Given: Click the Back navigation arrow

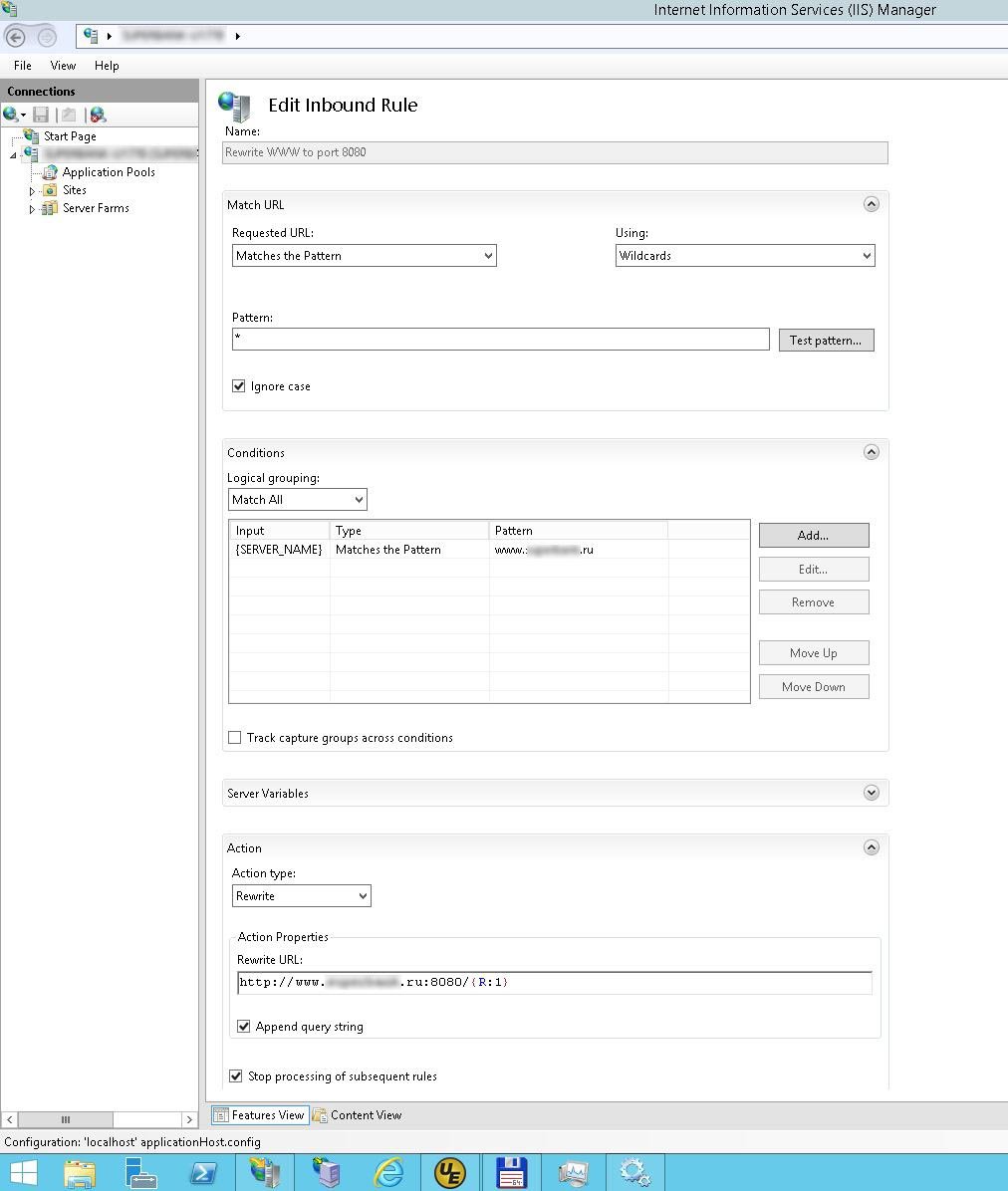Looking at the screenshot, I should tap(15, 37).
